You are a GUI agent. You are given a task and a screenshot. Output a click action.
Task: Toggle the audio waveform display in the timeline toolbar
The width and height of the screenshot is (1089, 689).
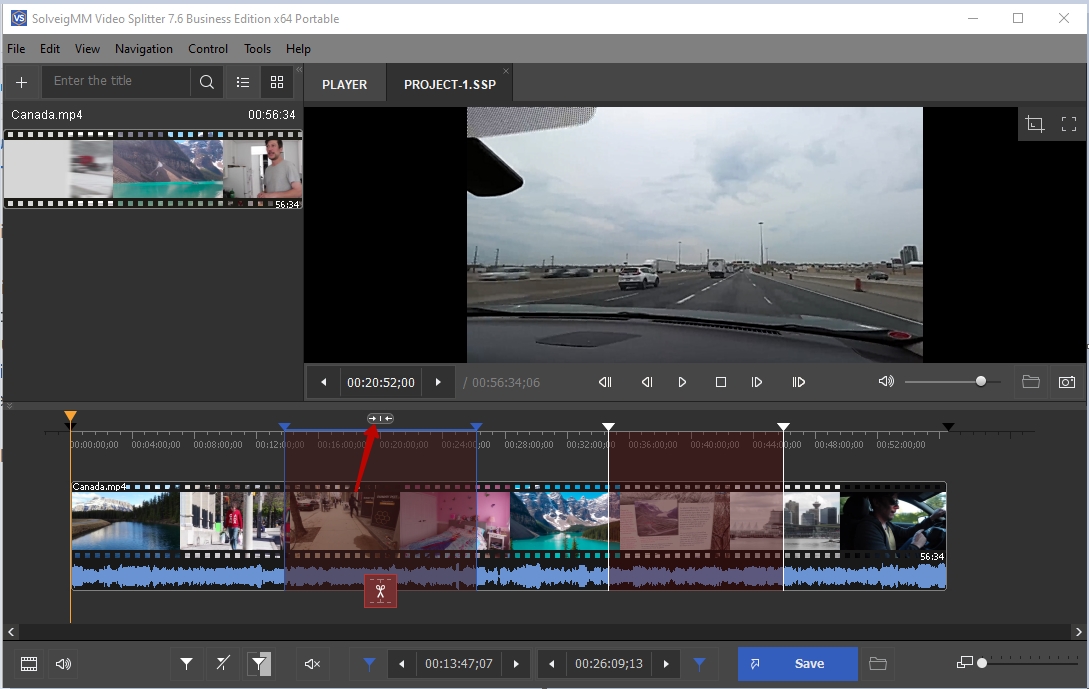pyautogui.click(x=64, y=663)
